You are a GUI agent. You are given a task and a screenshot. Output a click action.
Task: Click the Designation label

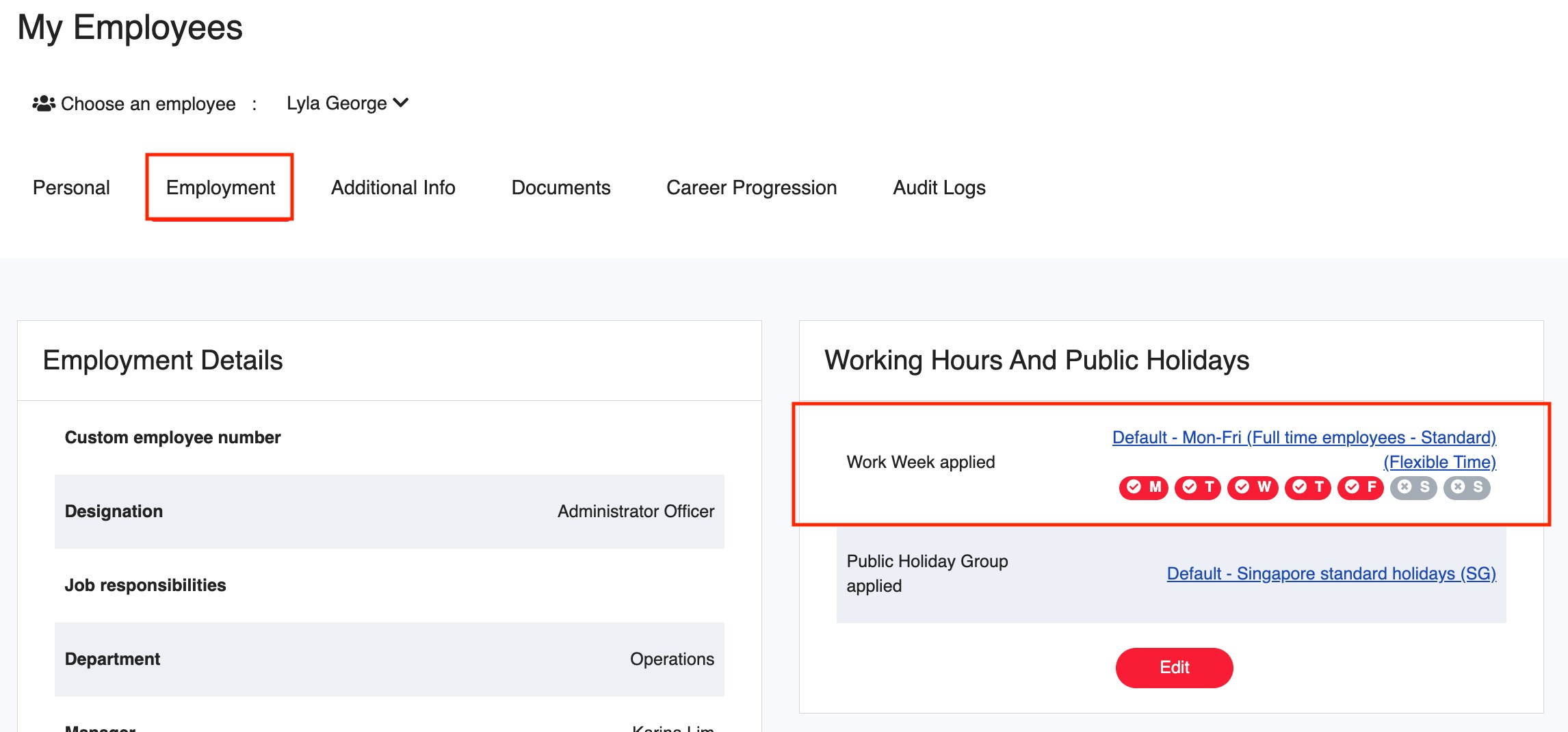[x=114, y=511]
